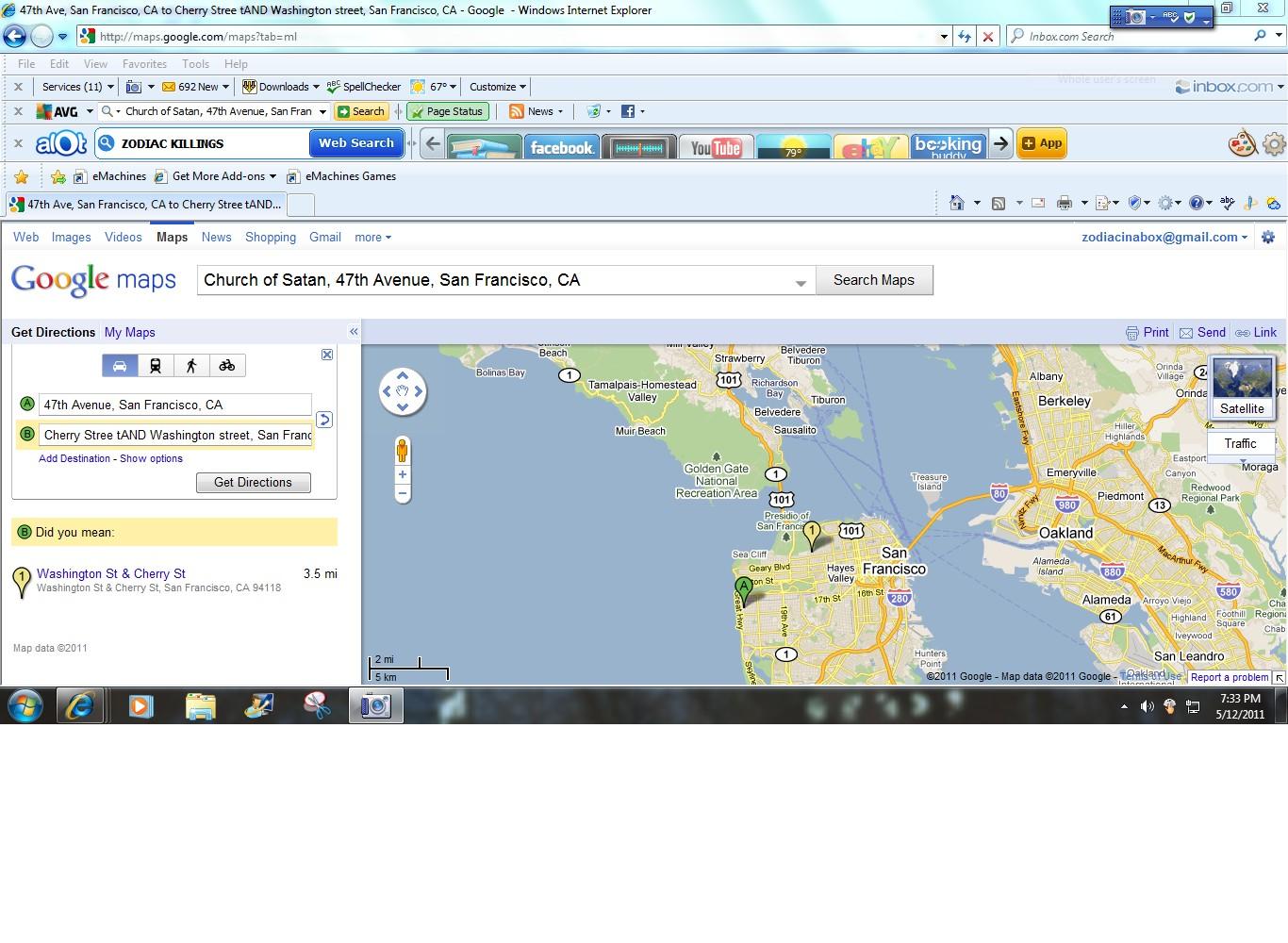This screenshot has width=1288, height=943.
Task: Select the public transit directions icon
Action: 156,366
